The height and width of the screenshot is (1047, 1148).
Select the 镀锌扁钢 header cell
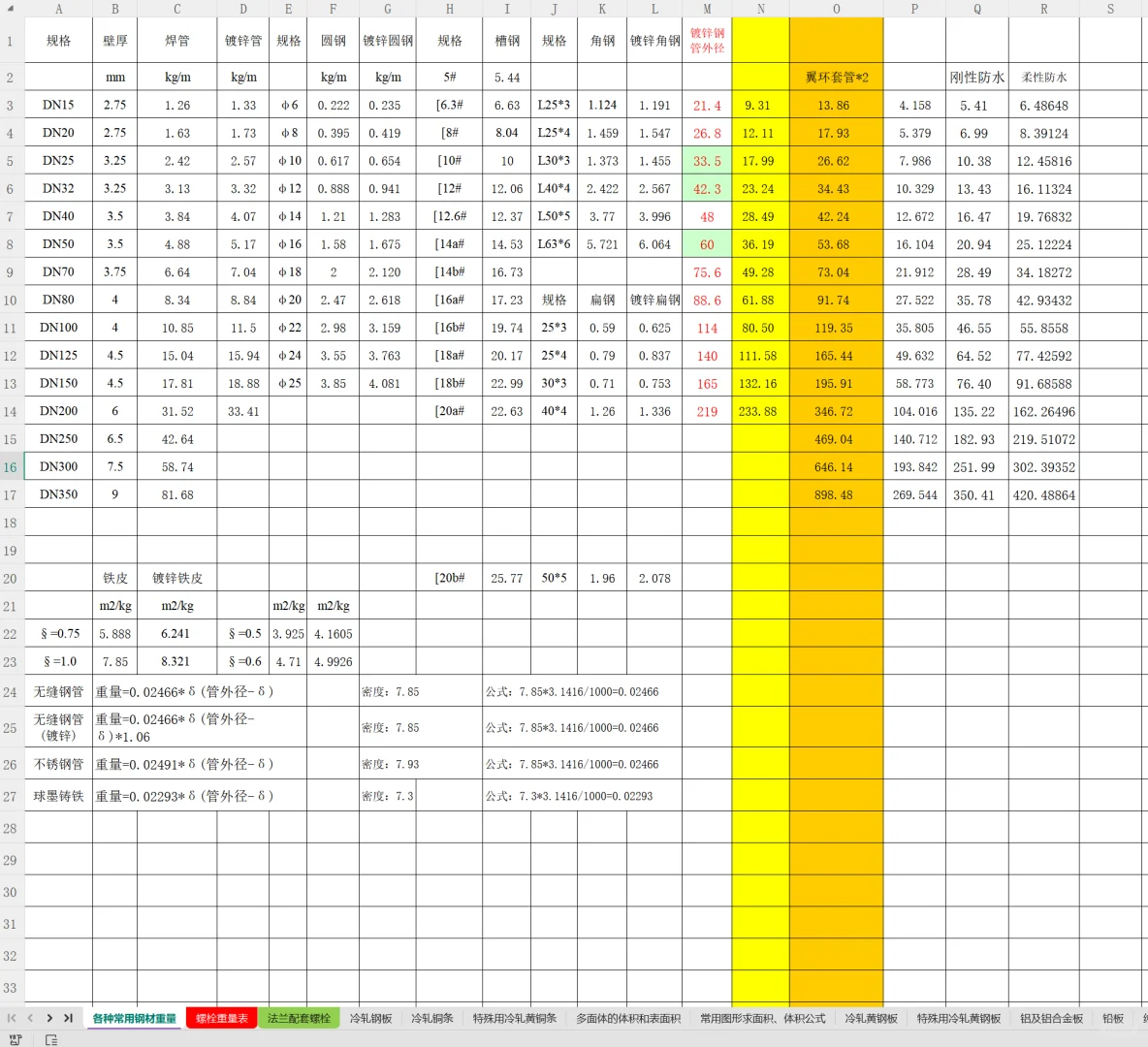click(654, 300)
